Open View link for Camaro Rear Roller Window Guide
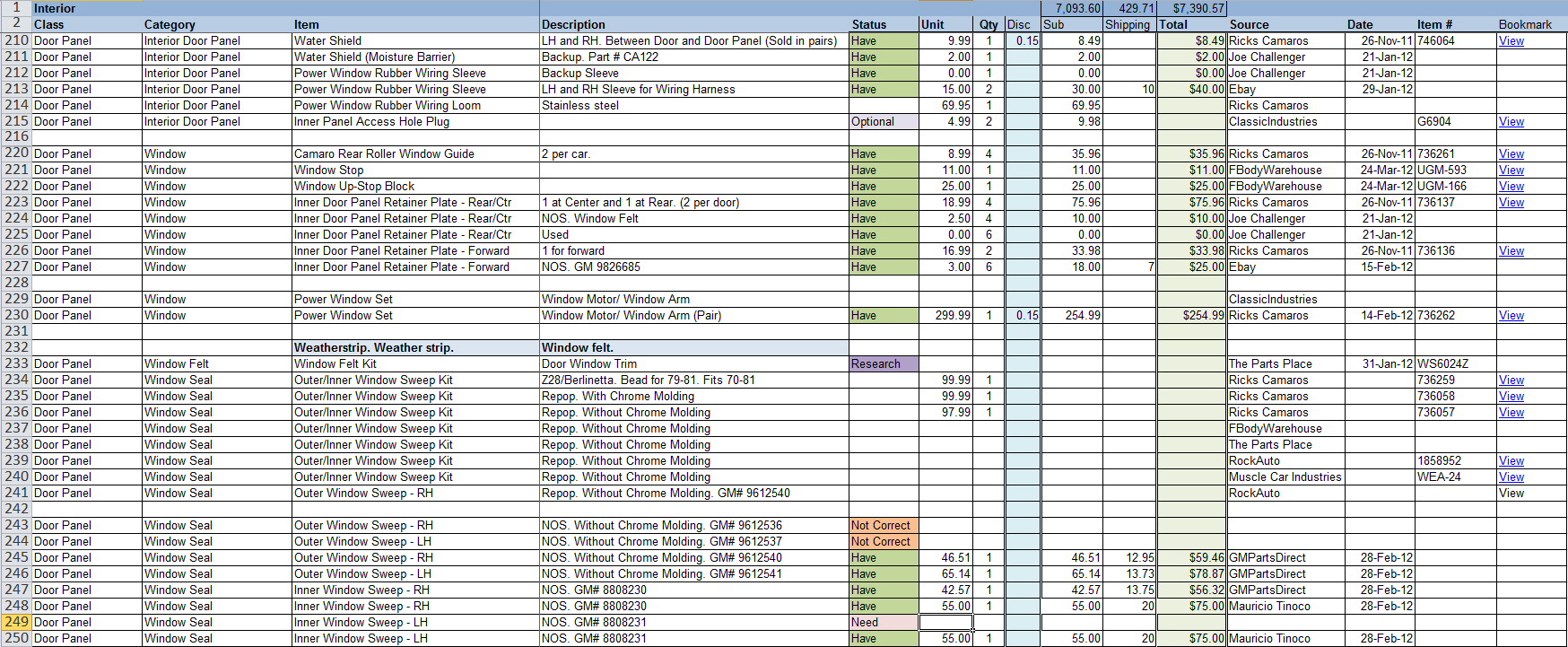 (x=1511, y=153)
